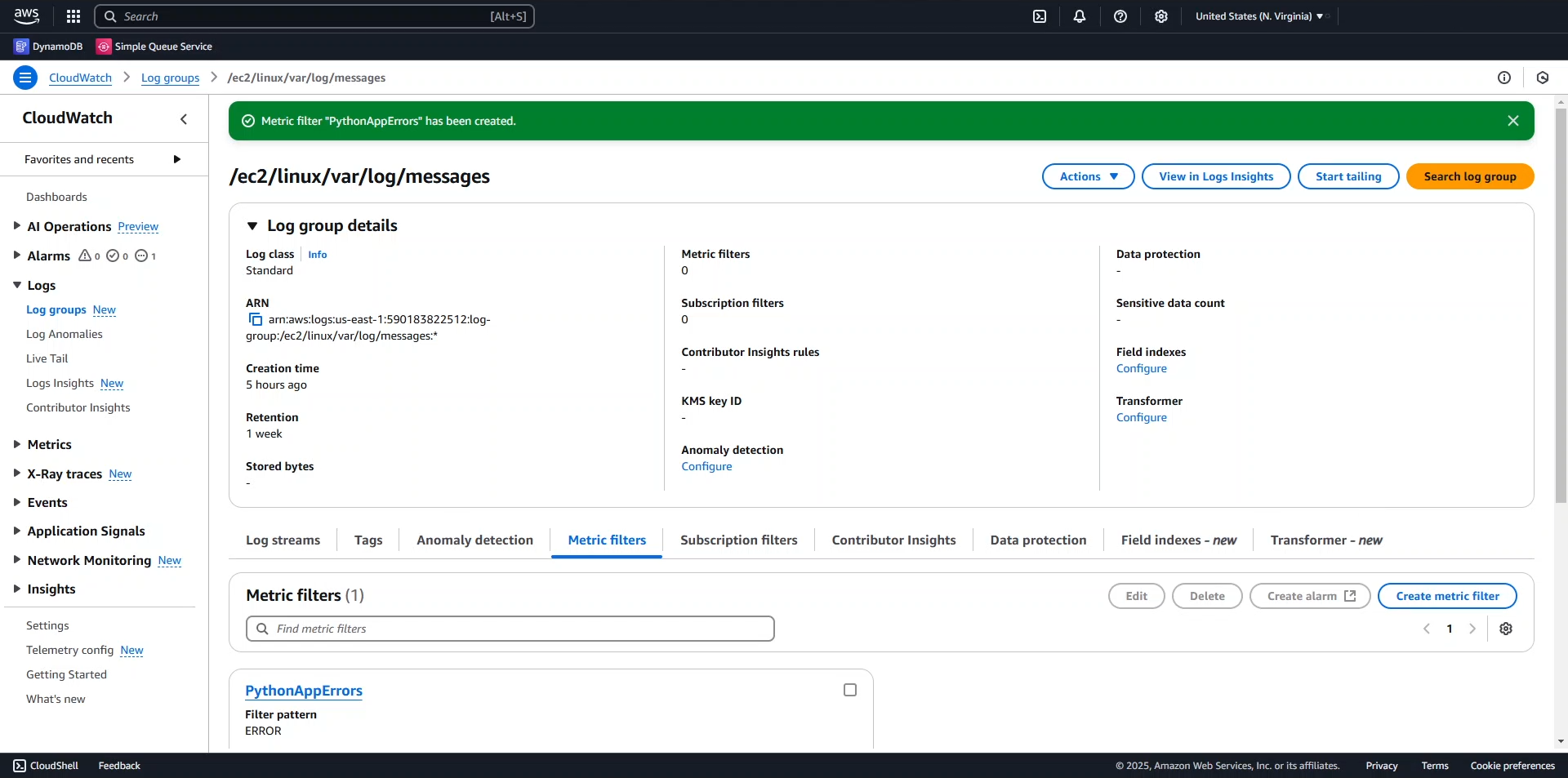Open the top bar settings gear

1160,16
